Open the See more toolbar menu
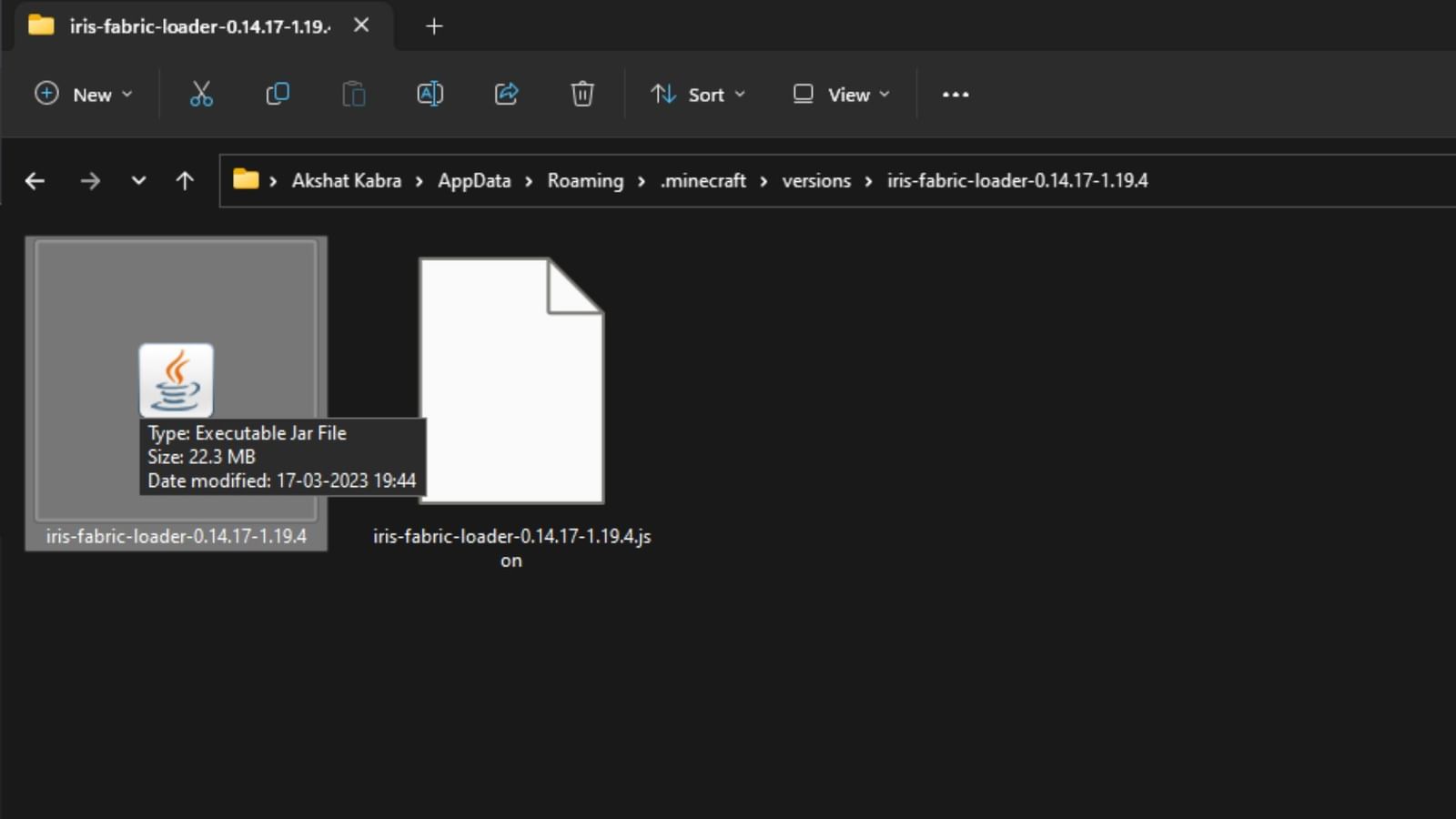The width and height of the screenshot is (1456, 819). [x=955, y=94]
